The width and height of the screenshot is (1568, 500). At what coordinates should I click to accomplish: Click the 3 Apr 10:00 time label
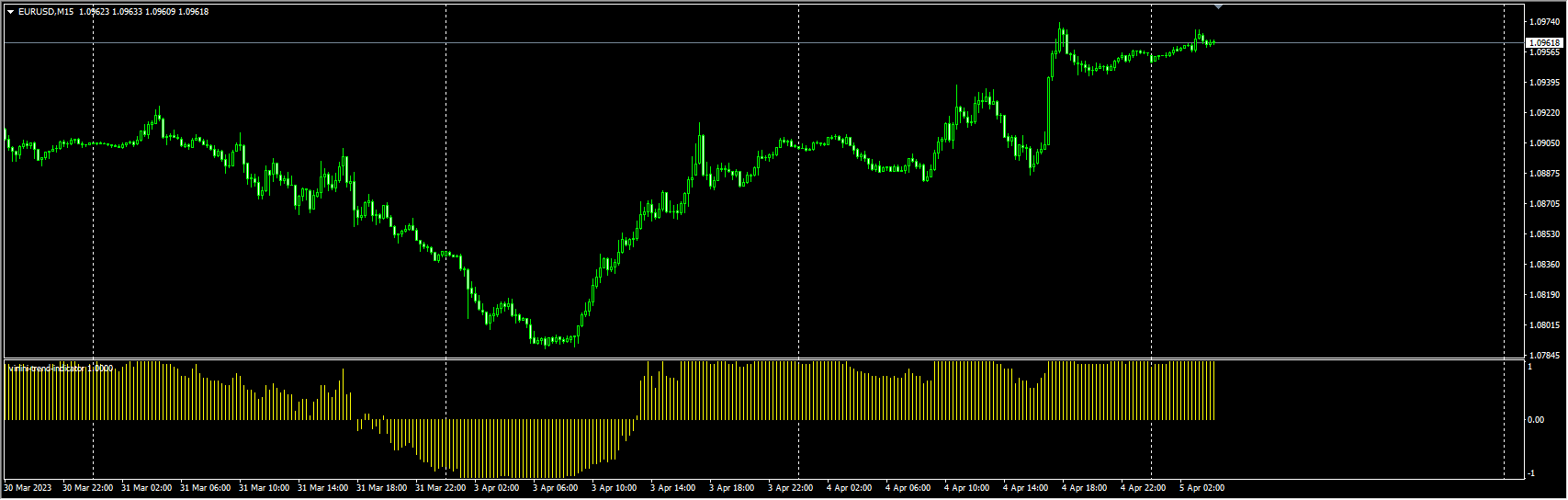pos(614,488)
